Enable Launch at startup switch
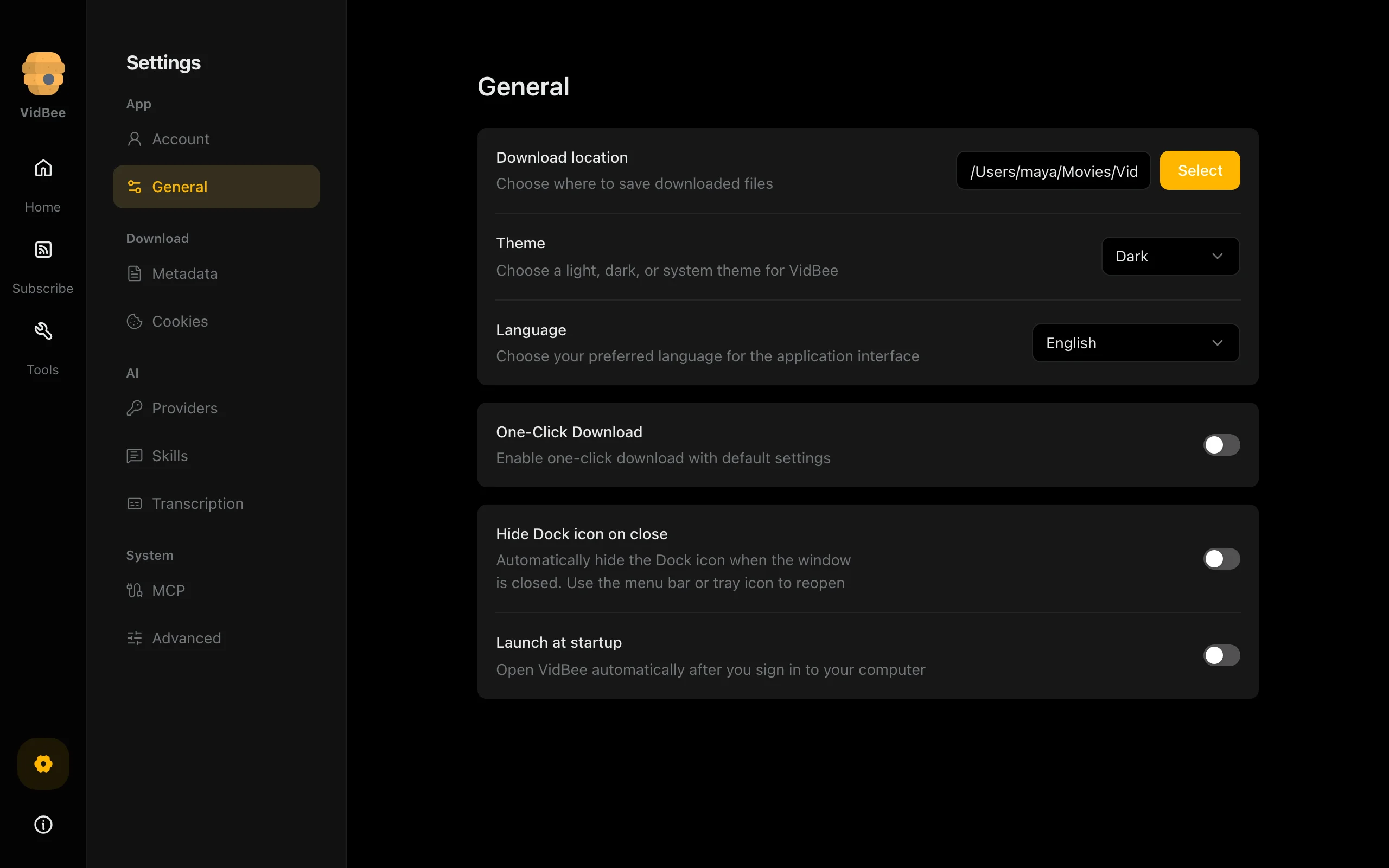The width and height of the screenshot is (1389, 868). pyautogui.click(x=1221, y=655)
